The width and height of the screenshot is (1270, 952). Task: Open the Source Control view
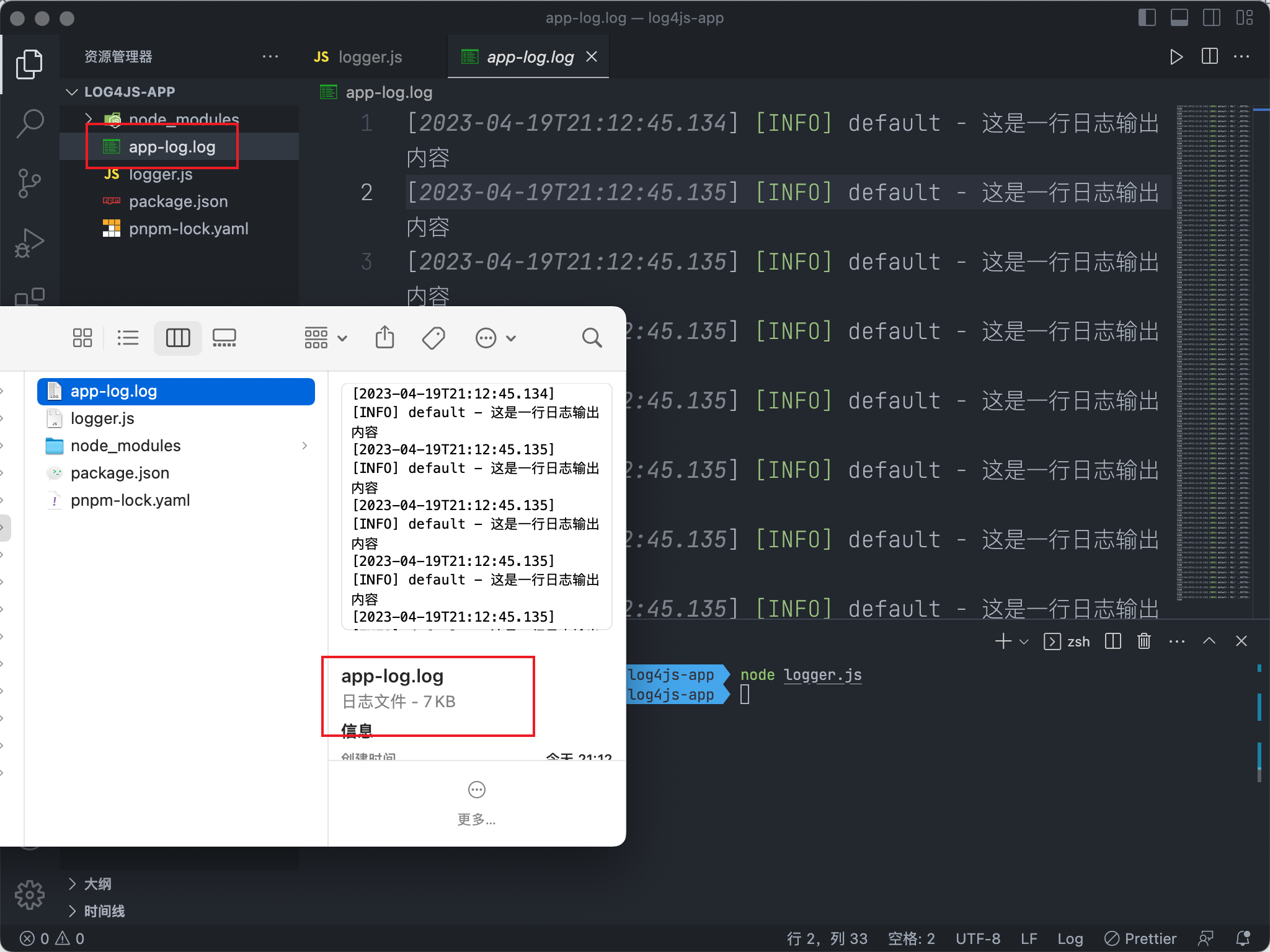pyautogui.click(x=29, y=183)
